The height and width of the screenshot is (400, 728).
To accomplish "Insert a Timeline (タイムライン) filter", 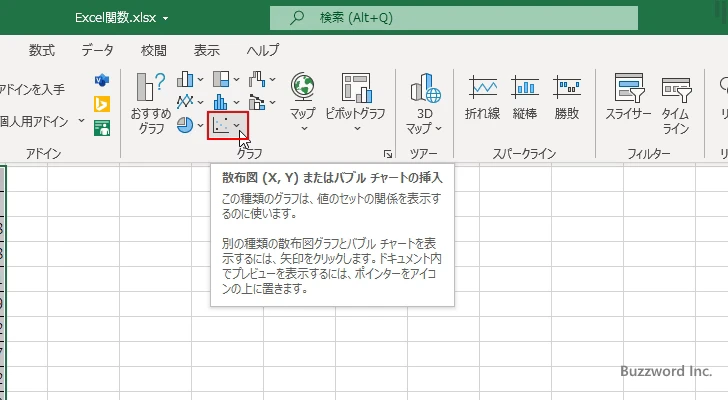I will click(x=676, y=103).
